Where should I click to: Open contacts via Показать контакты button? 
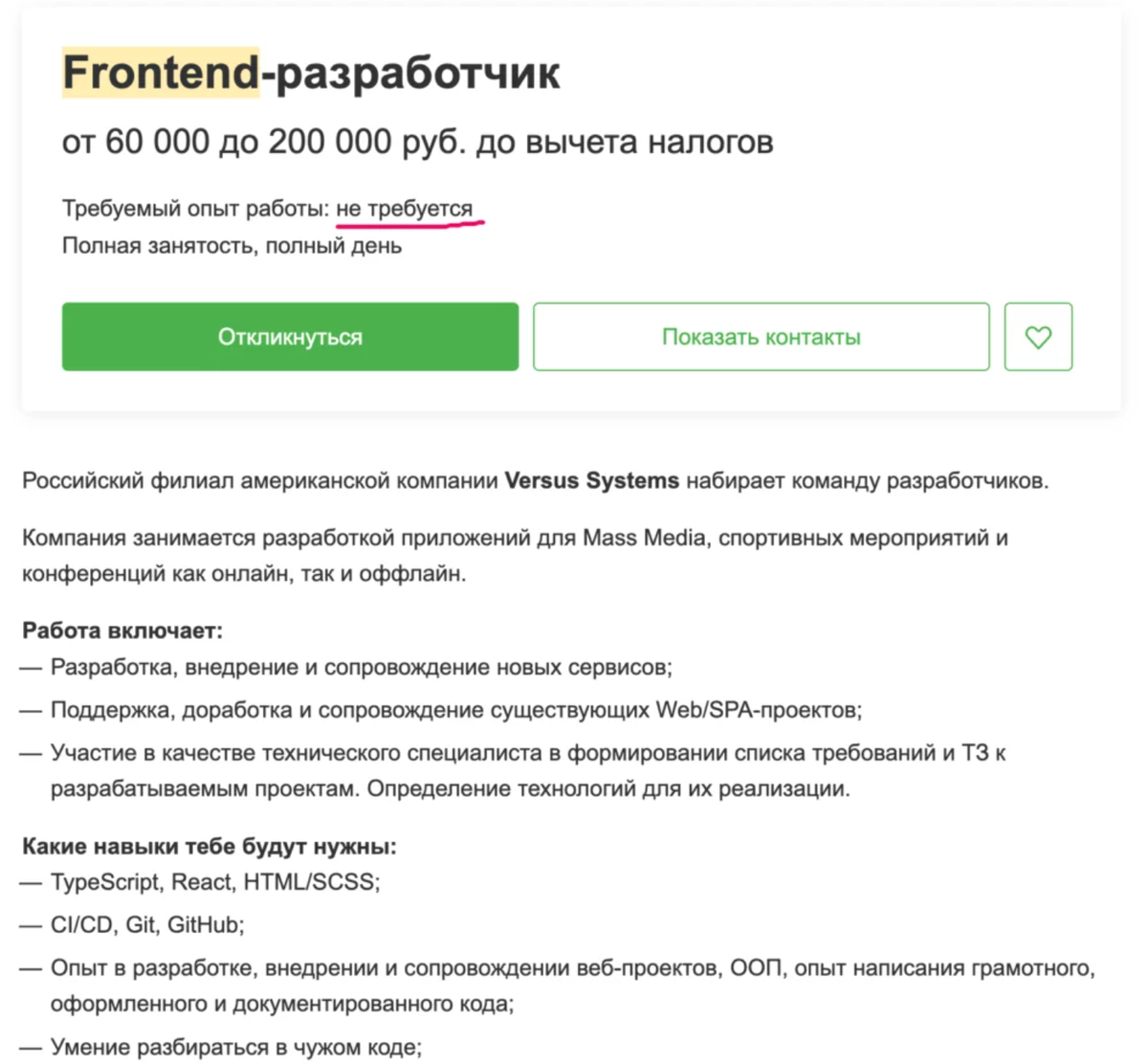[x=761, y=336]
